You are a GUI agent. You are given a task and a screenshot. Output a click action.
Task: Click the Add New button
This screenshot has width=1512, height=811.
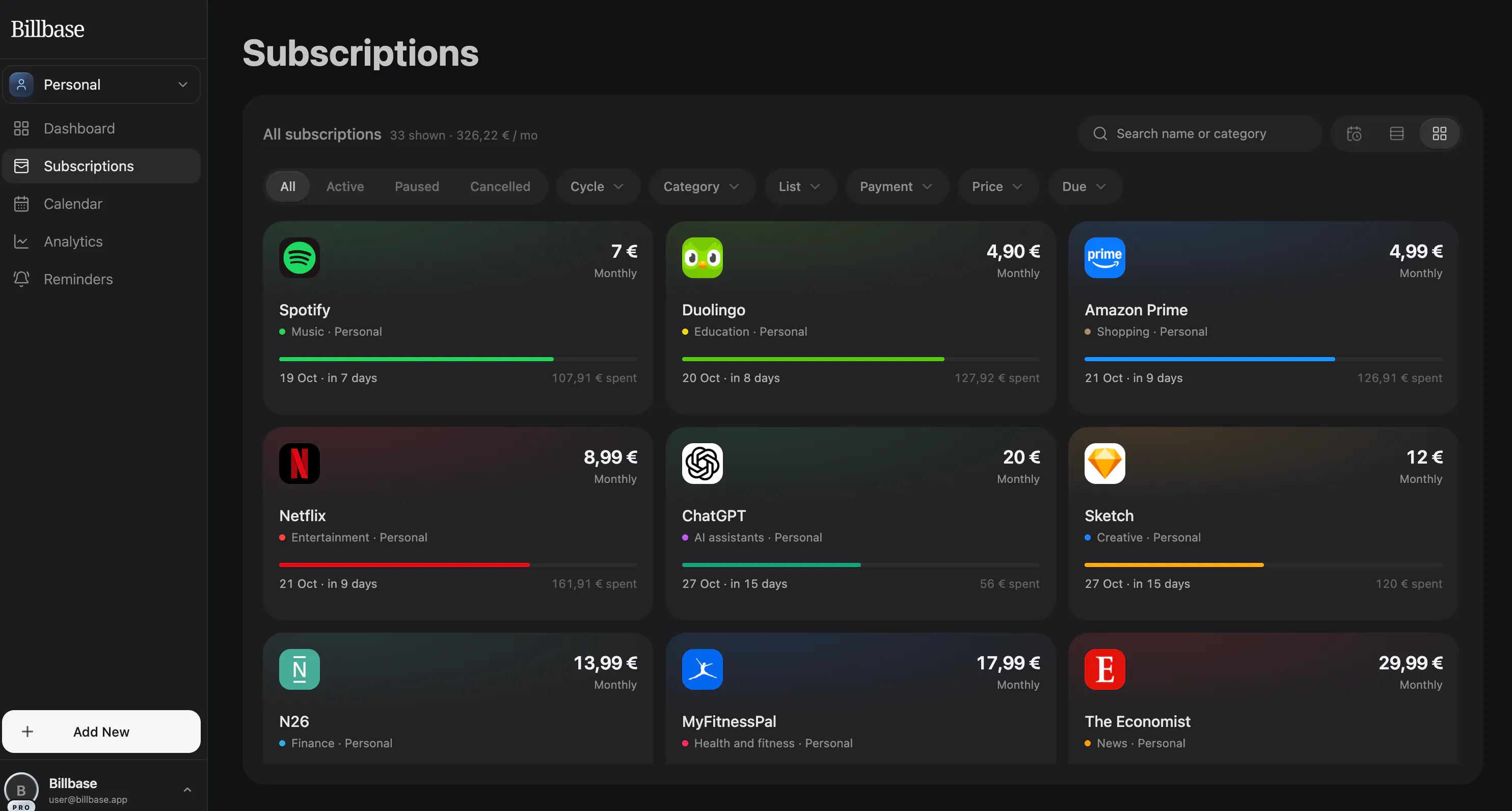point(101,732)
